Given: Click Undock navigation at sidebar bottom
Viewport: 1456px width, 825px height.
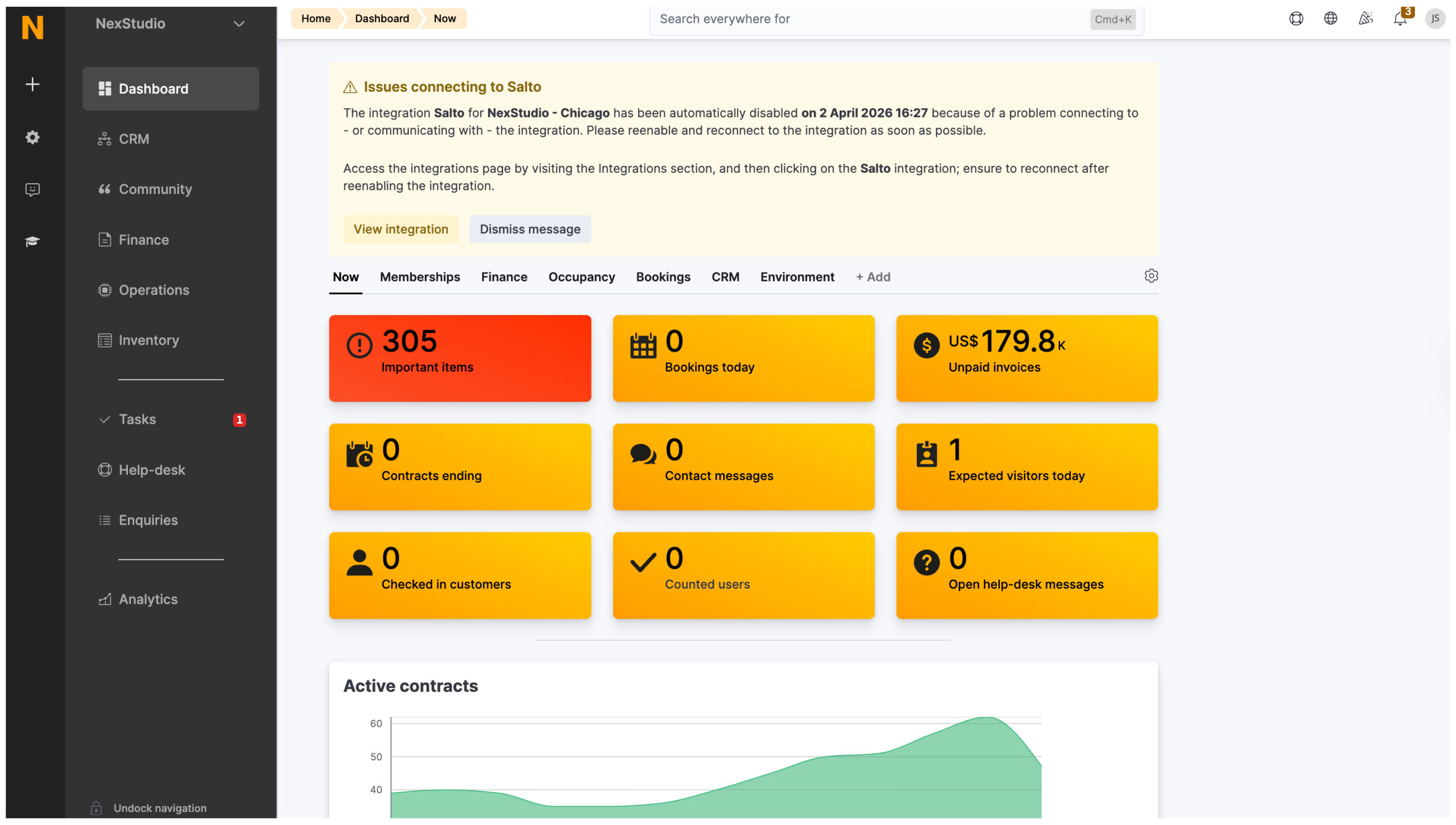Looking at the screenshot, I should pyautogui.click(x=160, y=808).
